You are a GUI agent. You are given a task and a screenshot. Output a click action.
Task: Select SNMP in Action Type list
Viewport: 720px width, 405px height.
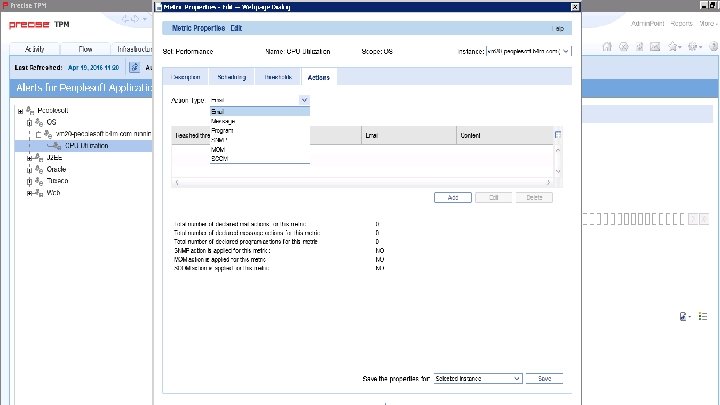point(260,140)
